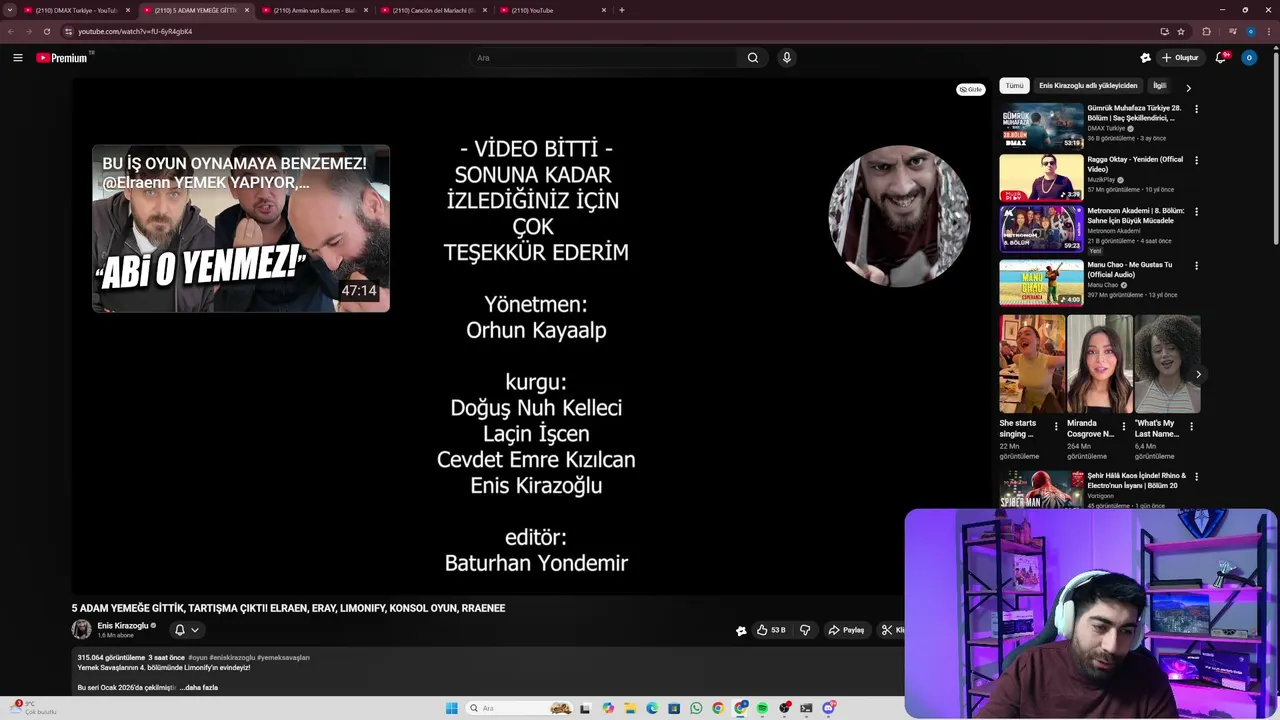
Task: Close the 5 ADAM YEMEĞE GİTTİK tab
Action: point(246,10)
